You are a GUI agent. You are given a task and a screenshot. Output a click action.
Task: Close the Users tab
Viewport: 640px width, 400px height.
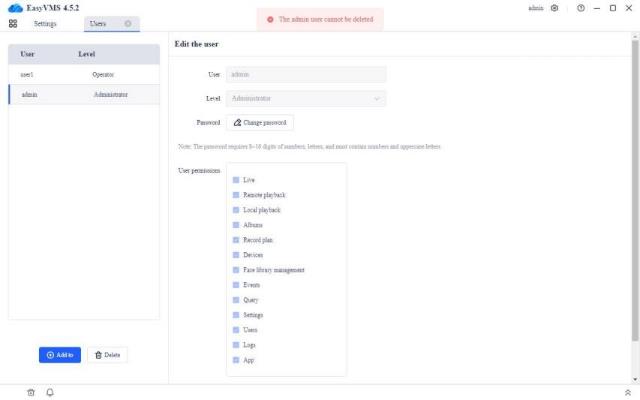pos(127,23)
